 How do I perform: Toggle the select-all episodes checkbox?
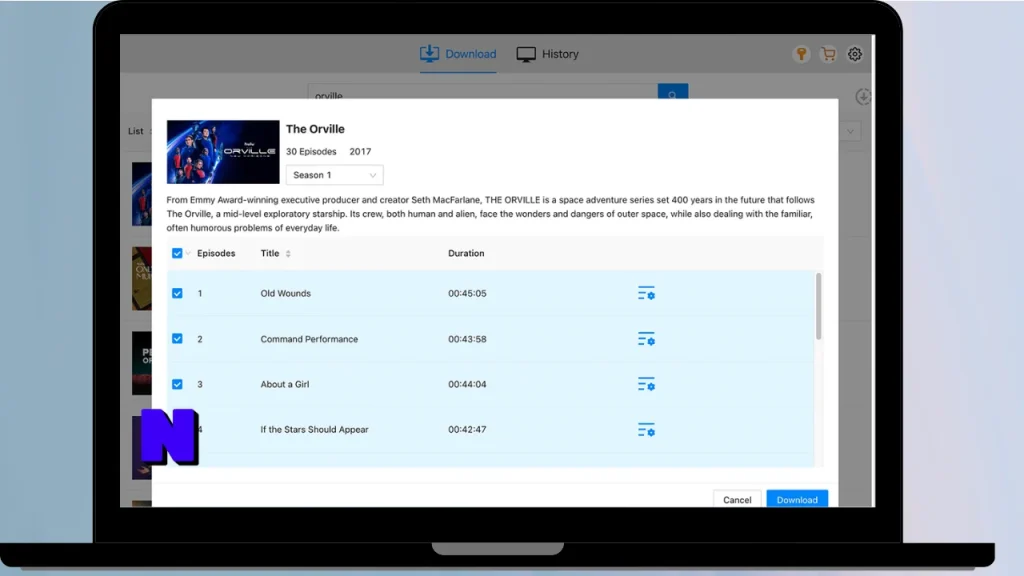click(177, 253)
